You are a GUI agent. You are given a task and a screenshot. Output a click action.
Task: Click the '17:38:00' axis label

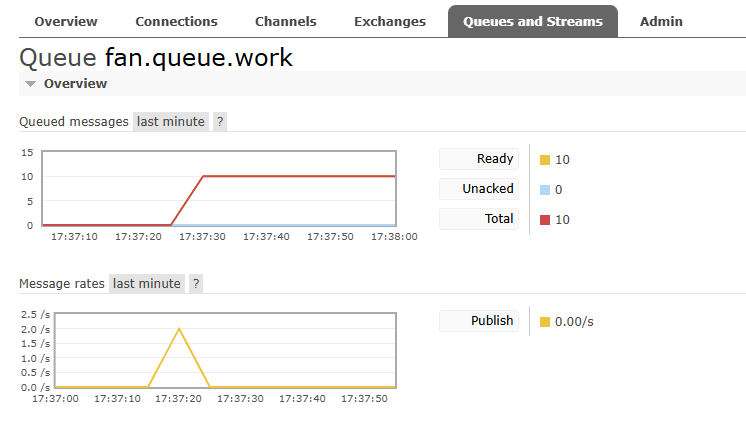[x=394, y=236]
